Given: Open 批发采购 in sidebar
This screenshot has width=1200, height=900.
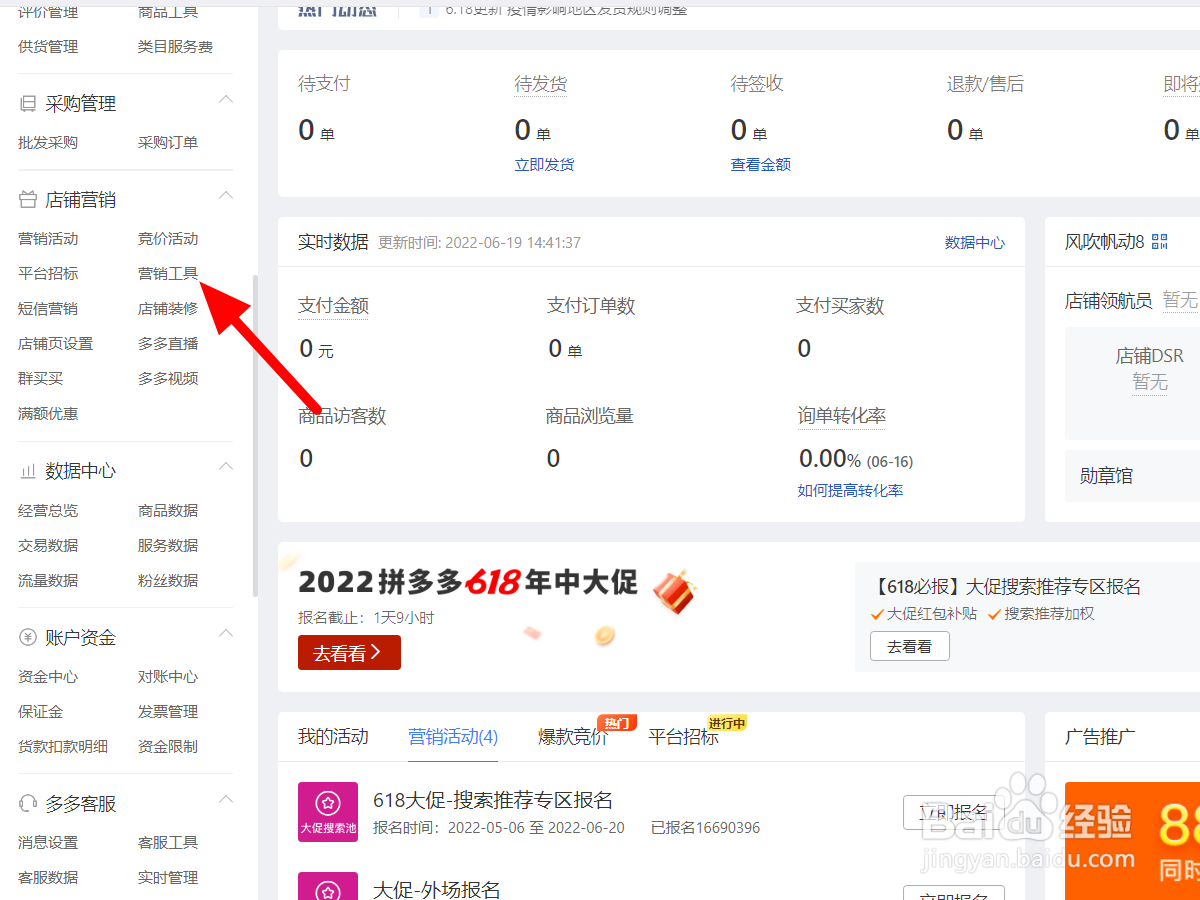Looking at the screenshot, I should pos(48,143).
